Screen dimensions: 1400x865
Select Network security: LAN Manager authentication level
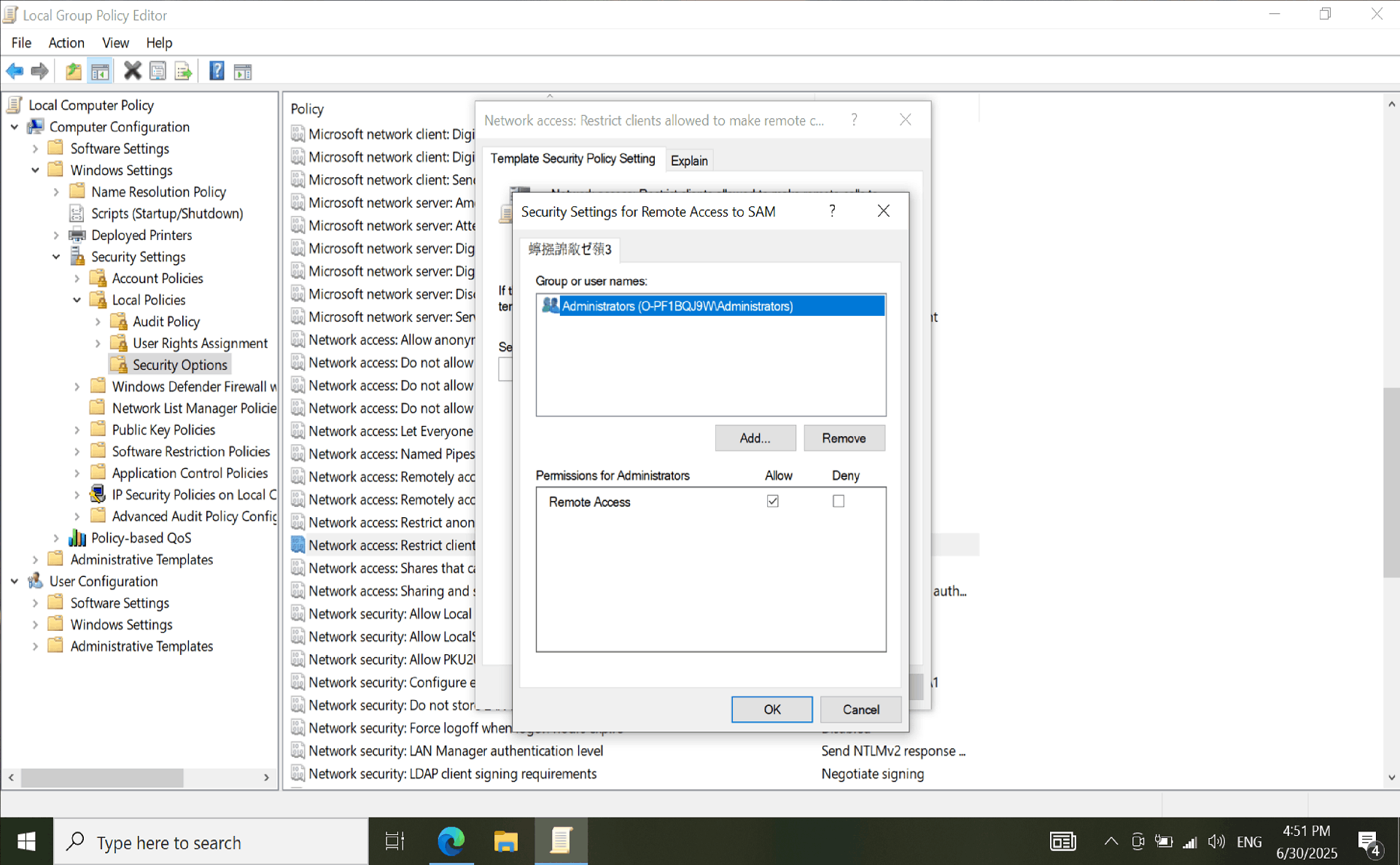pos(456,750)
